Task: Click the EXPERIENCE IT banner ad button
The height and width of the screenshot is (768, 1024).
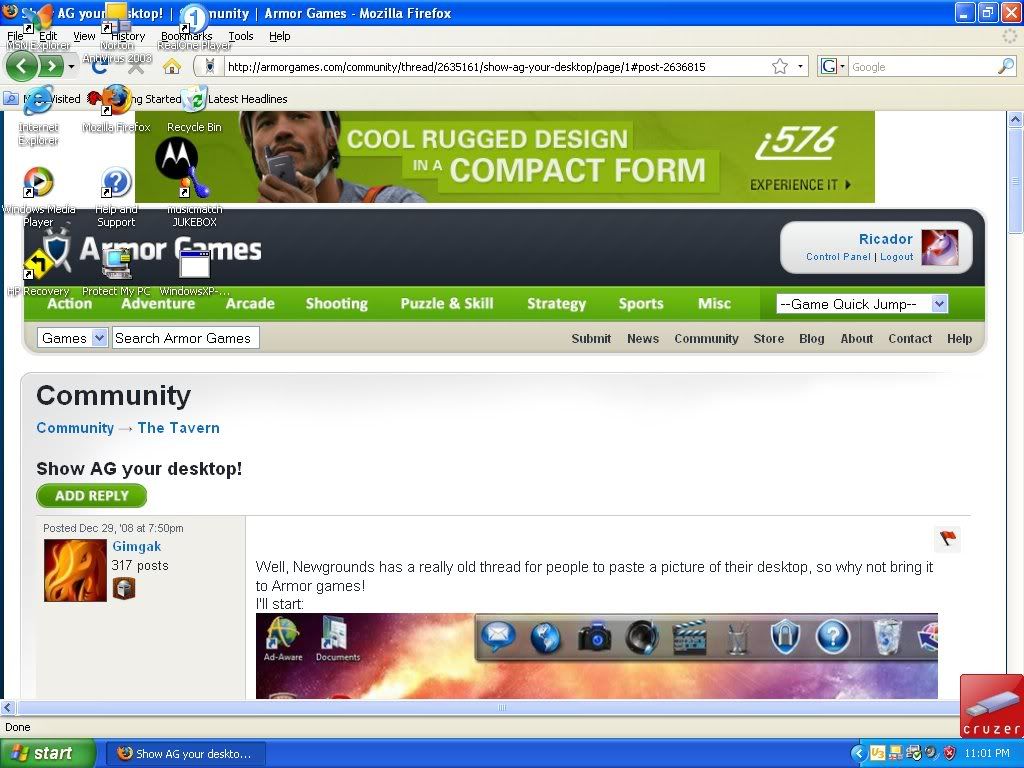Action: (x=801, y=185)
